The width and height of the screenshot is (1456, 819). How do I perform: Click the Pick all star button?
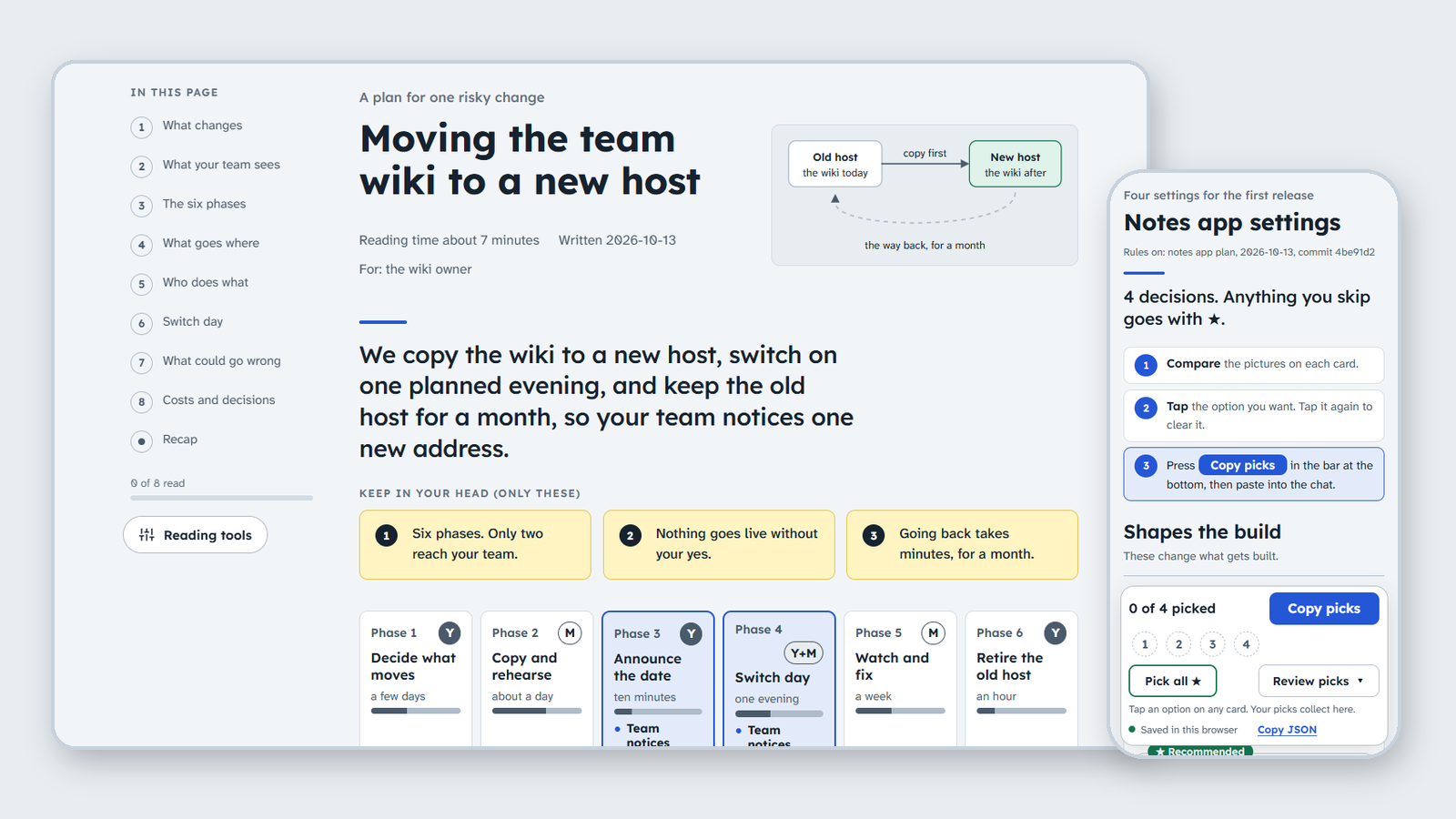(x=1172, y=681)
